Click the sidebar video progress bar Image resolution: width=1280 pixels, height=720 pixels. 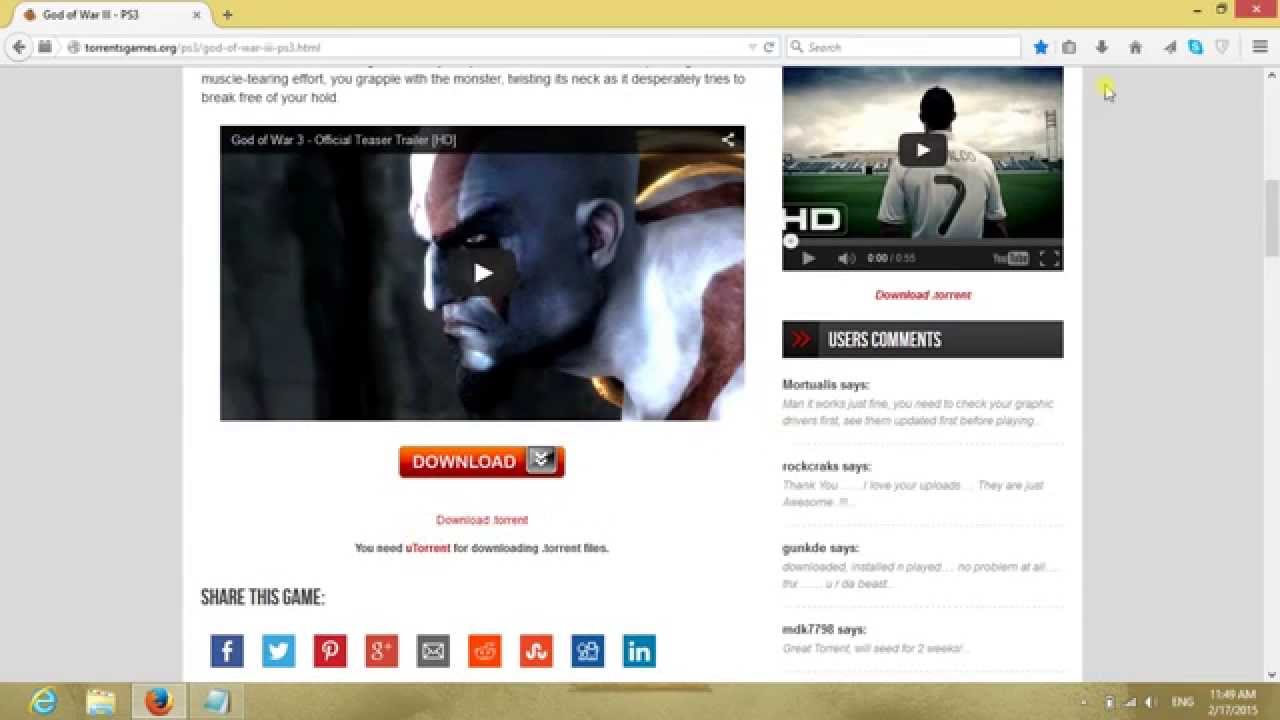click(x=922, y=241)
